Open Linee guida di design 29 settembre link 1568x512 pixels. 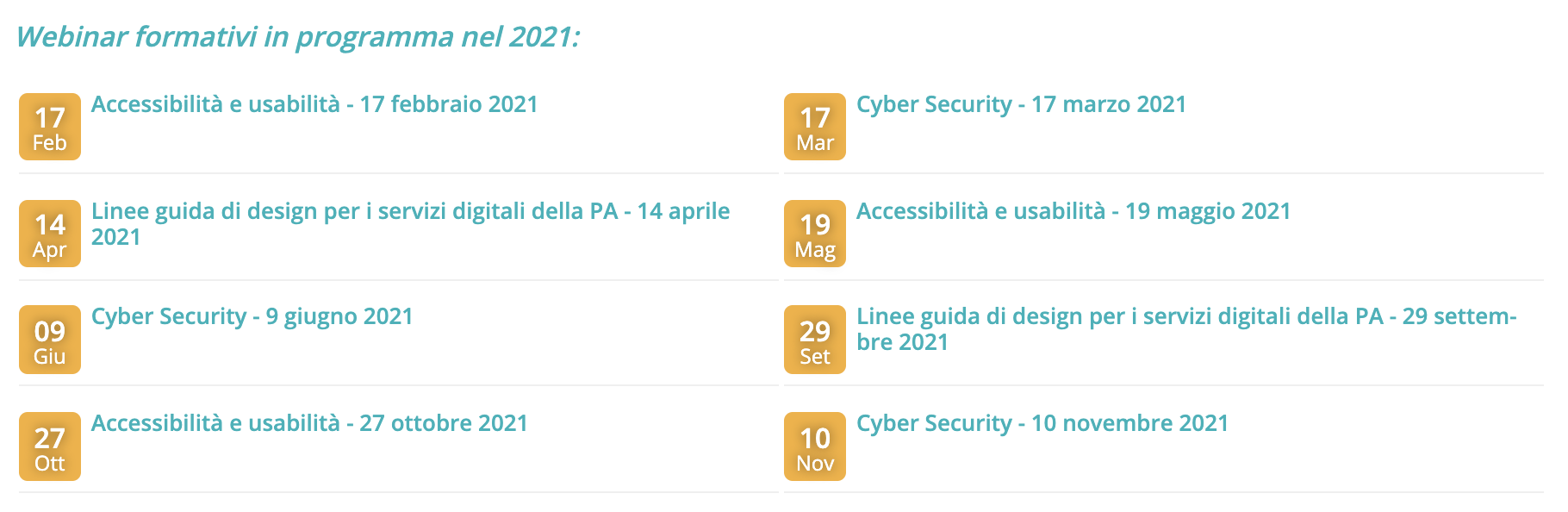coord(1186,328)
